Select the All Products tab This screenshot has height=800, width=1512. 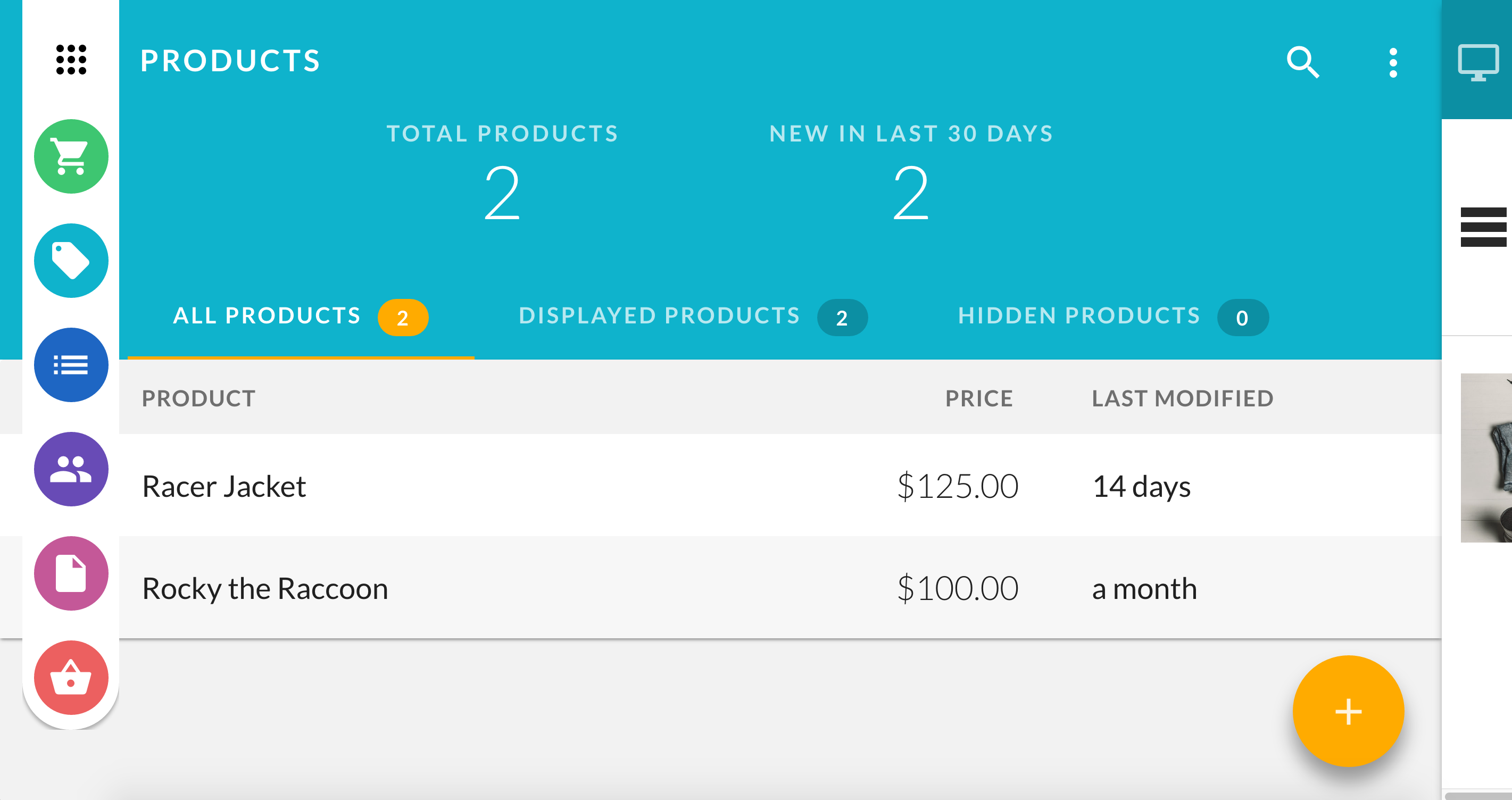point(301,317)
